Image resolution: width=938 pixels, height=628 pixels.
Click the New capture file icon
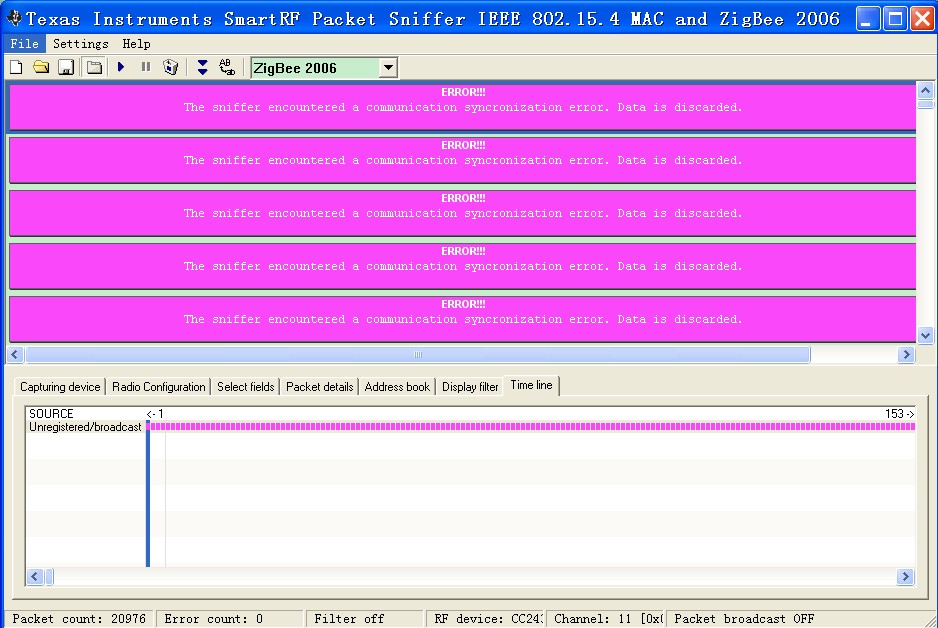(16, 68)
